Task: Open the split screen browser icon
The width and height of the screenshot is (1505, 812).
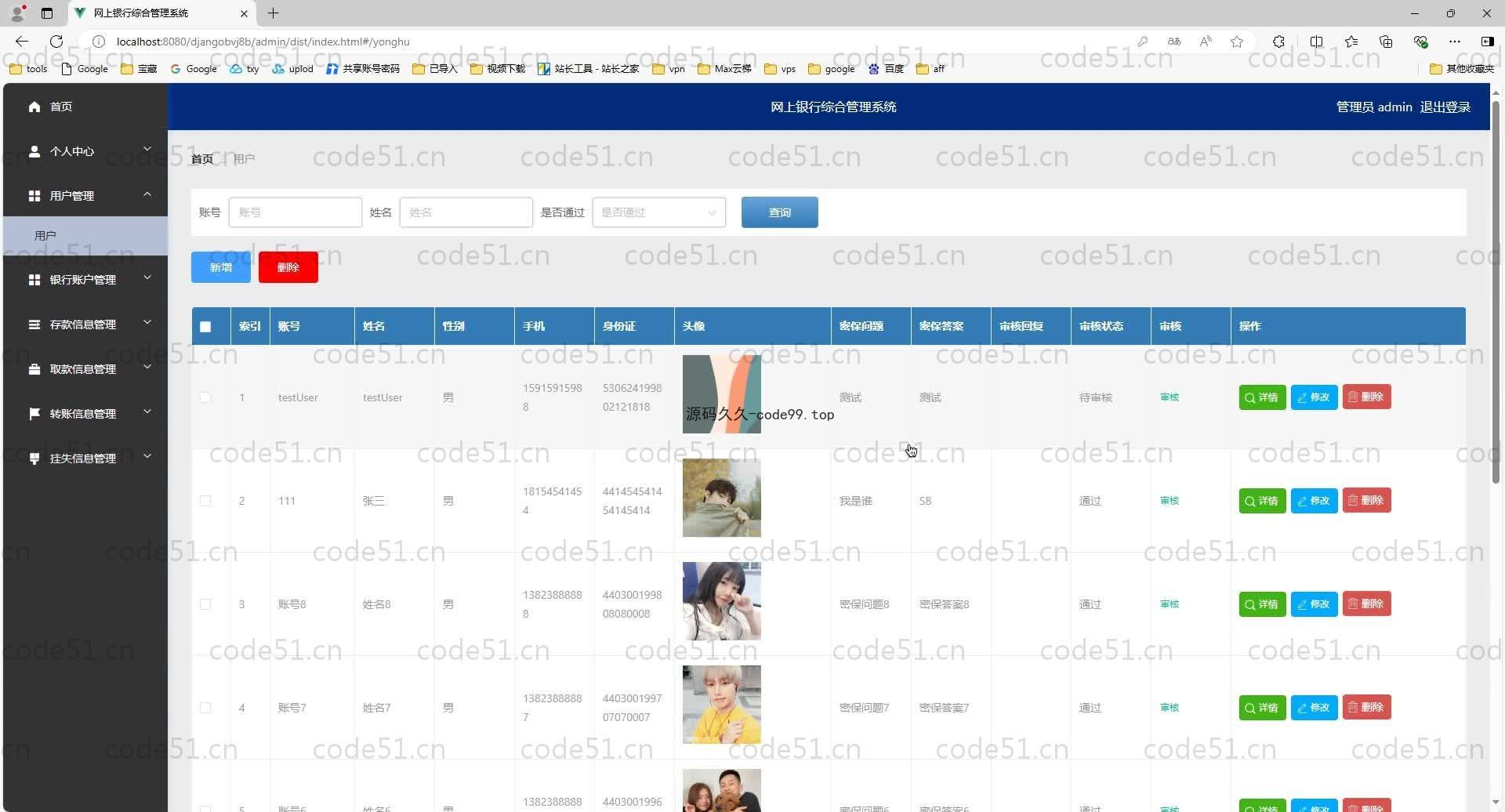Action: pyautogui.click(x=1316, y=42)
